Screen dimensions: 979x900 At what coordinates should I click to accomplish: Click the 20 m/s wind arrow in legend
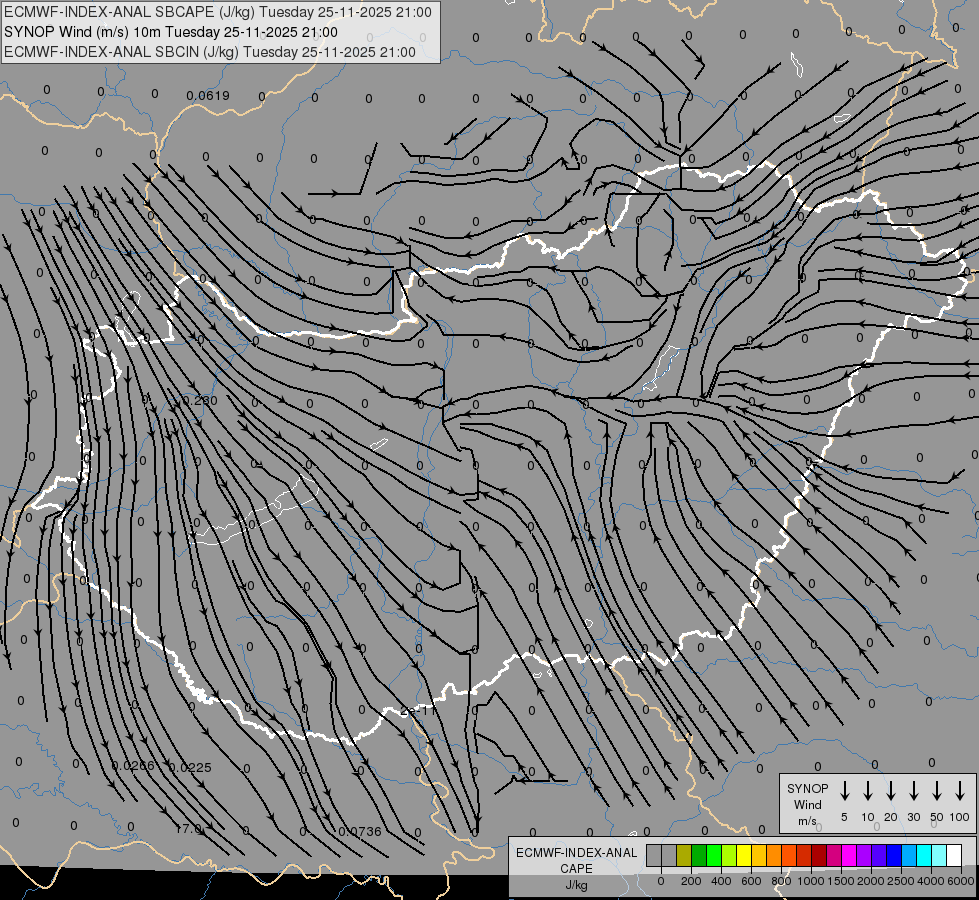(x=890, y=791)
